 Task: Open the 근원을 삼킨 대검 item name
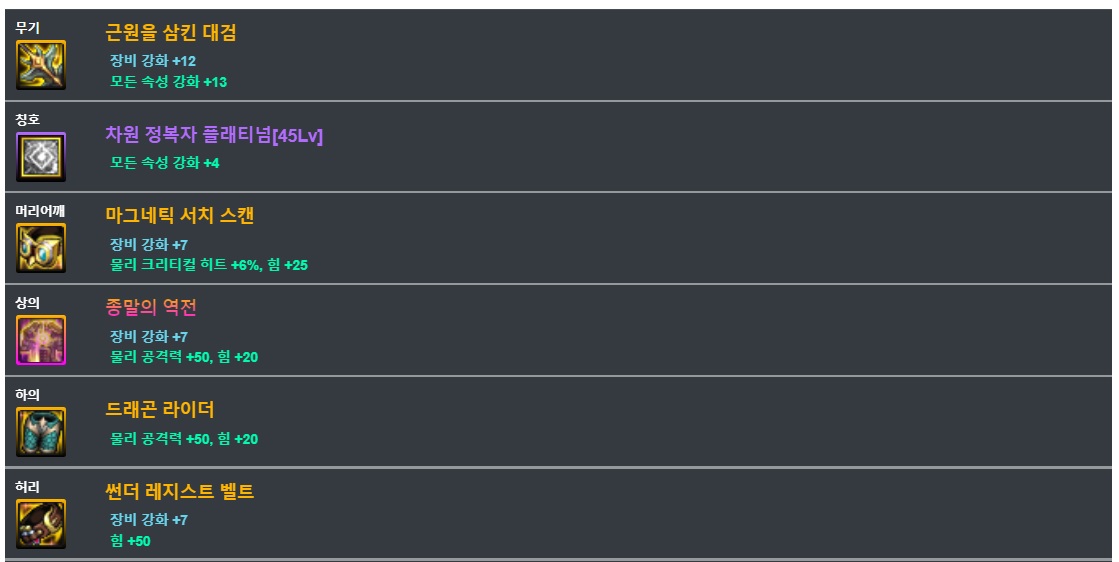click(171, 33)
